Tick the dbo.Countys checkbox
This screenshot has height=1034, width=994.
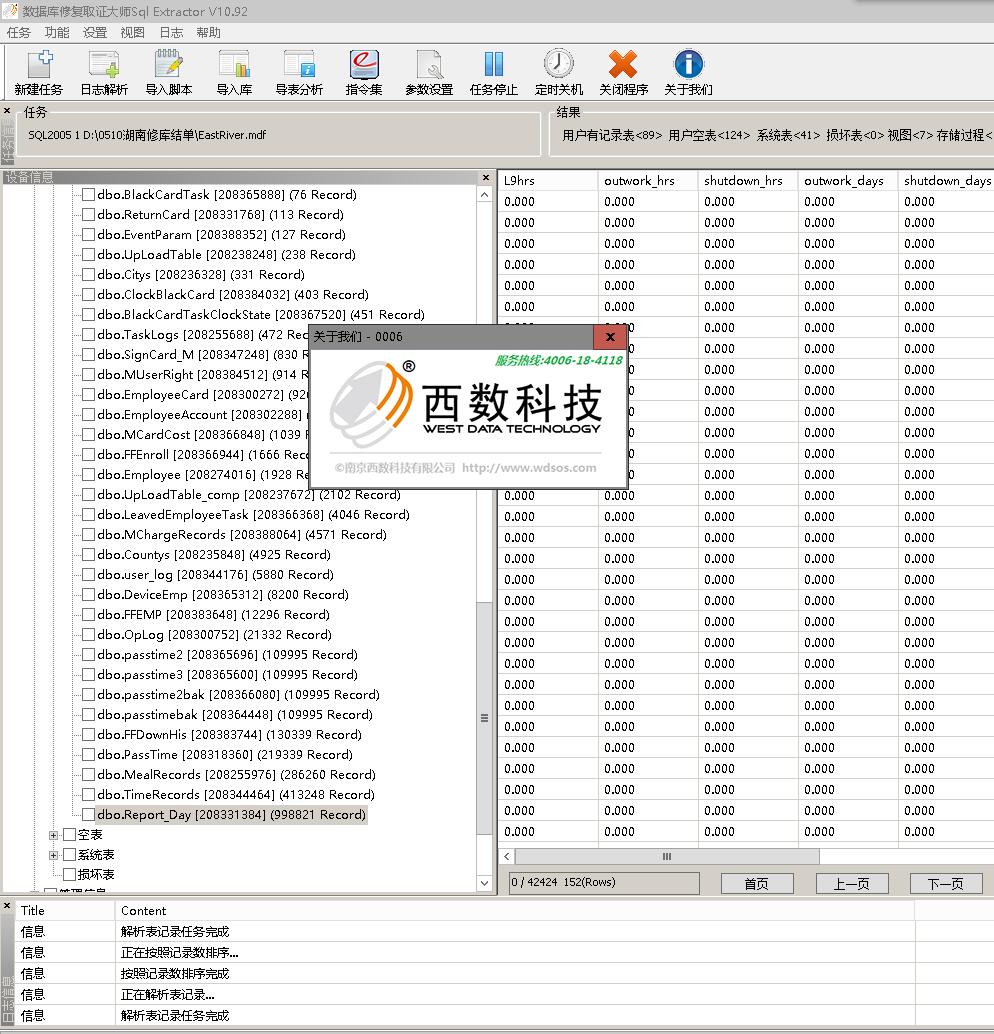(x=88, y=555)
